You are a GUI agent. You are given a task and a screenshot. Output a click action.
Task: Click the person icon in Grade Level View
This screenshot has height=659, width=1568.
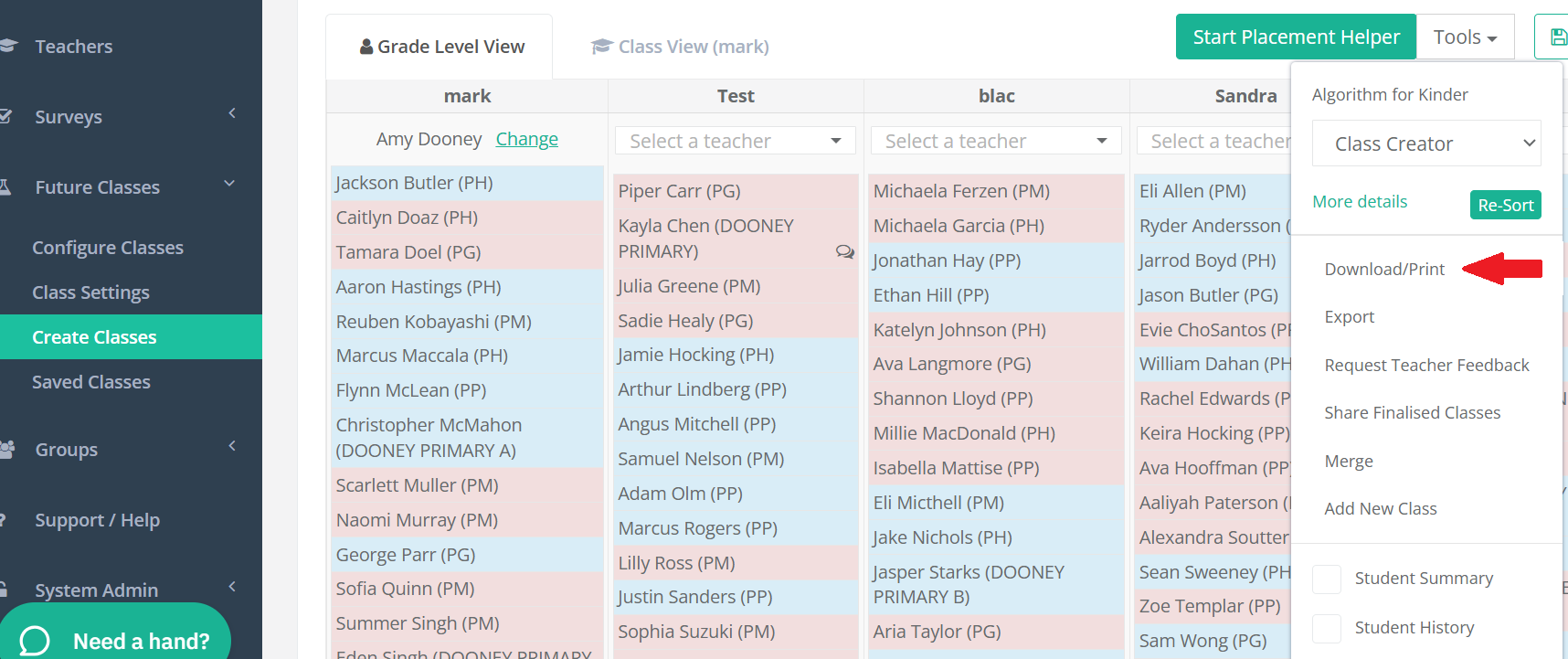366,46
